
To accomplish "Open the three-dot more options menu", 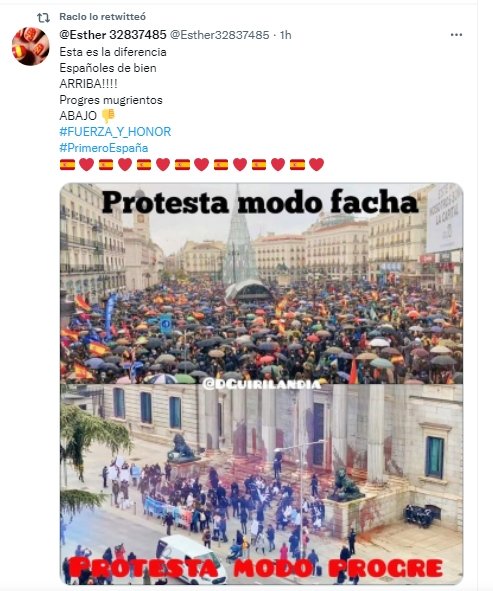I will coord(456,35).
